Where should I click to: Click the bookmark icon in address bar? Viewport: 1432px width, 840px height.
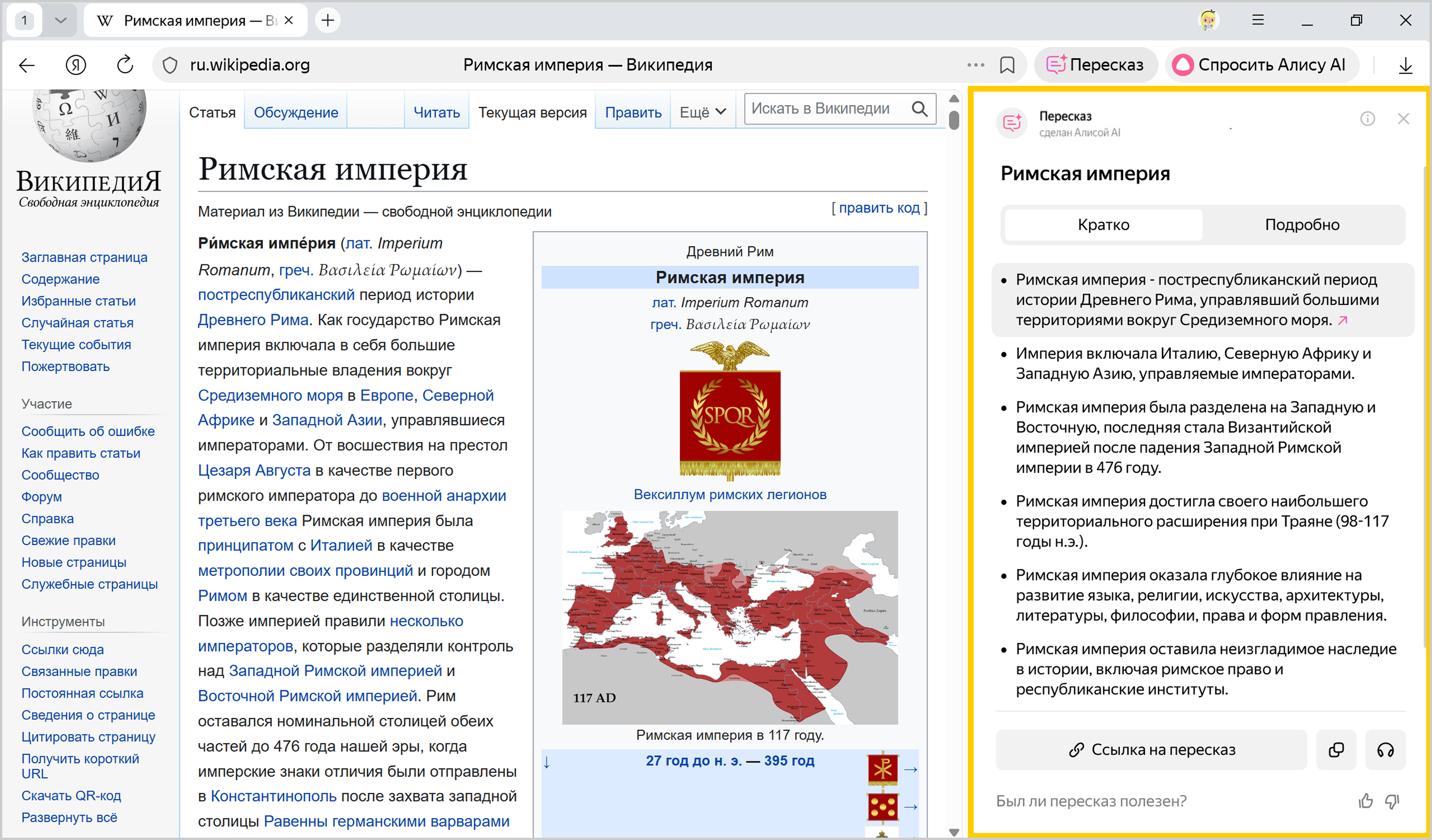[1007, 65]
